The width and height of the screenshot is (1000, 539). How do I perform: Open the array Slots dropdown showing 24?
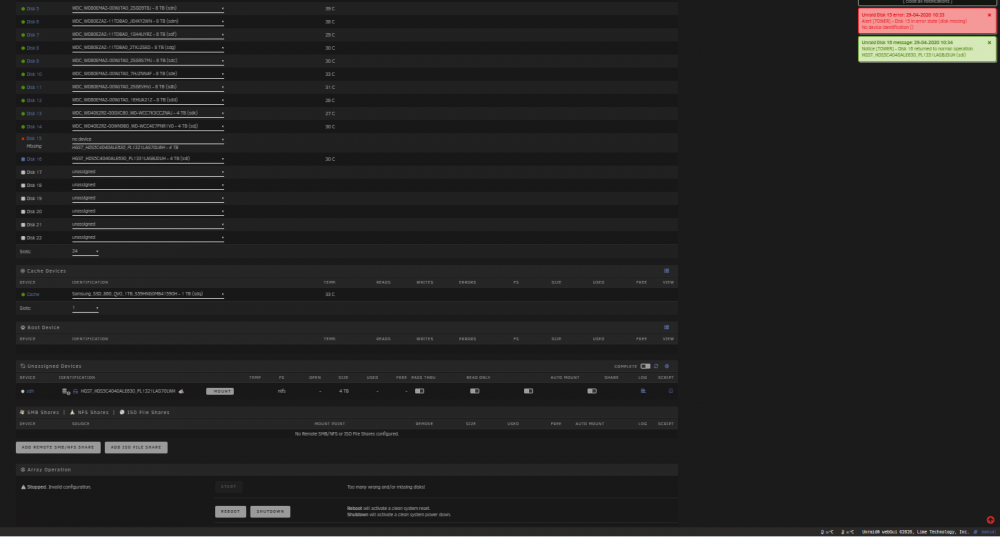[85, 252]
